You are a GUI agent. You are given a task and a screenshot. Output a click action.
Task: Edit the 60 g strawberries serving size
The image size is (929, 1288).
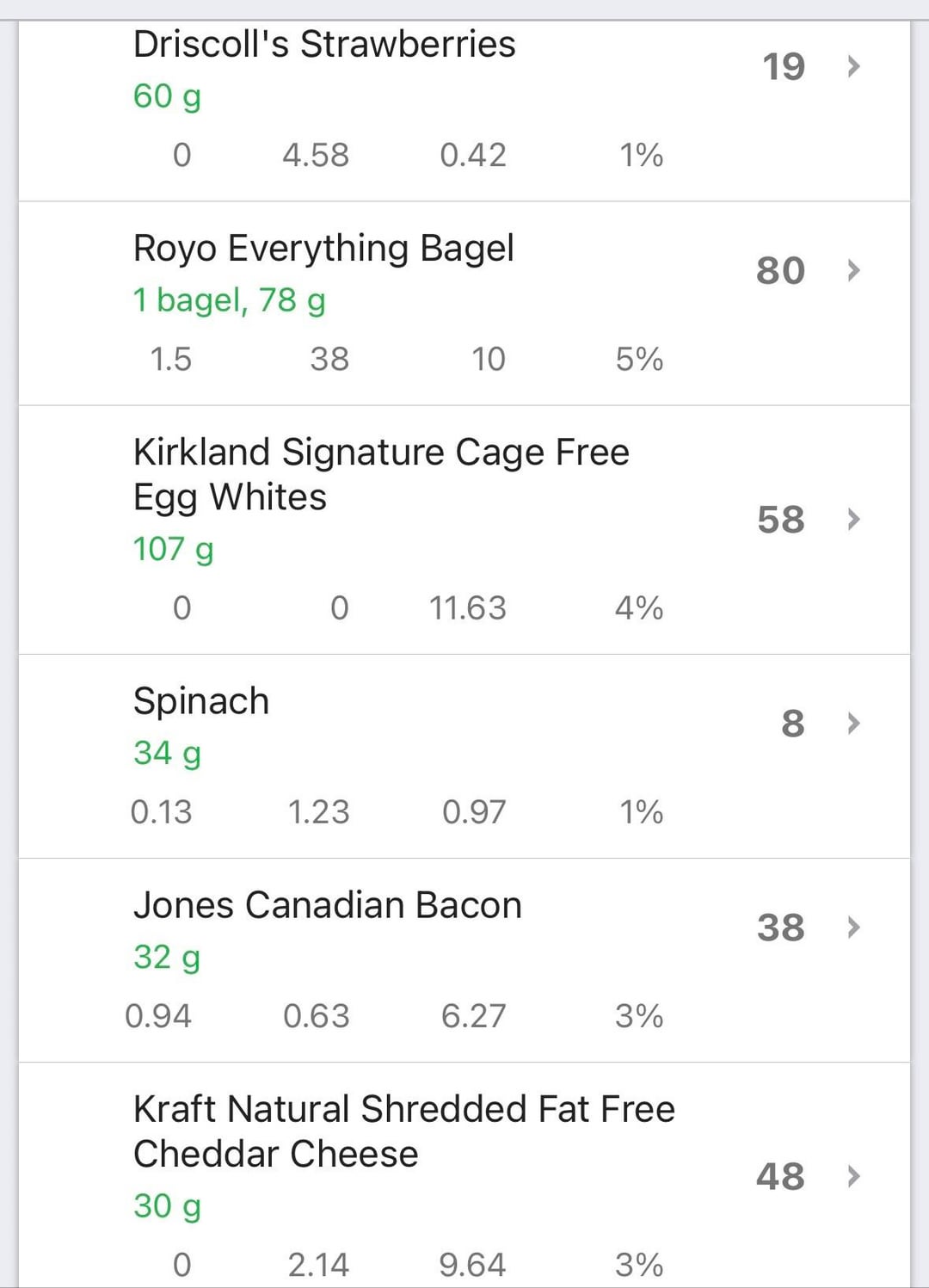click(167, 96)
